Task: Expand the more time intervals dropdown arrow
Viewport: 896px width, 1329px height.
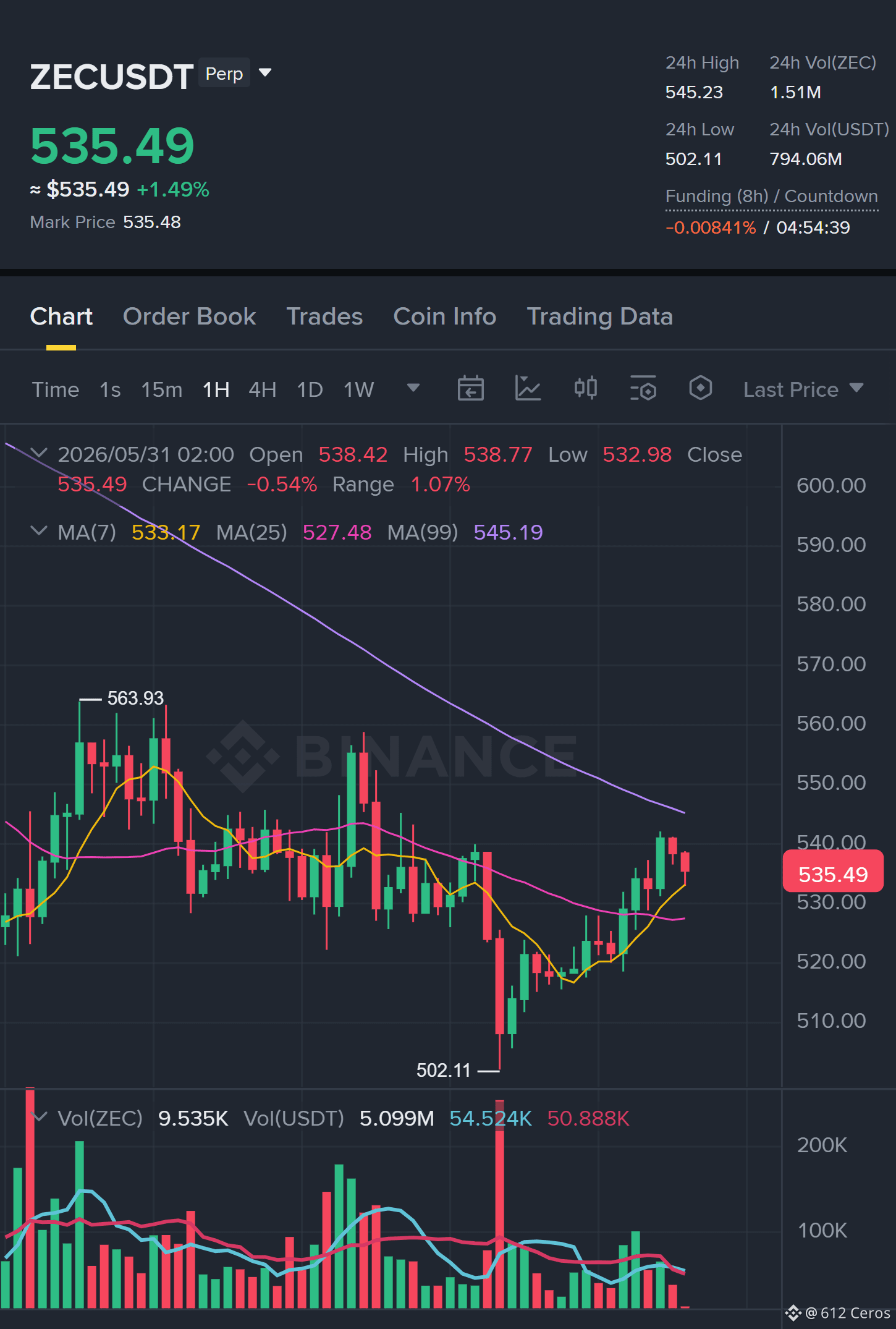Action: pos(413,388)
